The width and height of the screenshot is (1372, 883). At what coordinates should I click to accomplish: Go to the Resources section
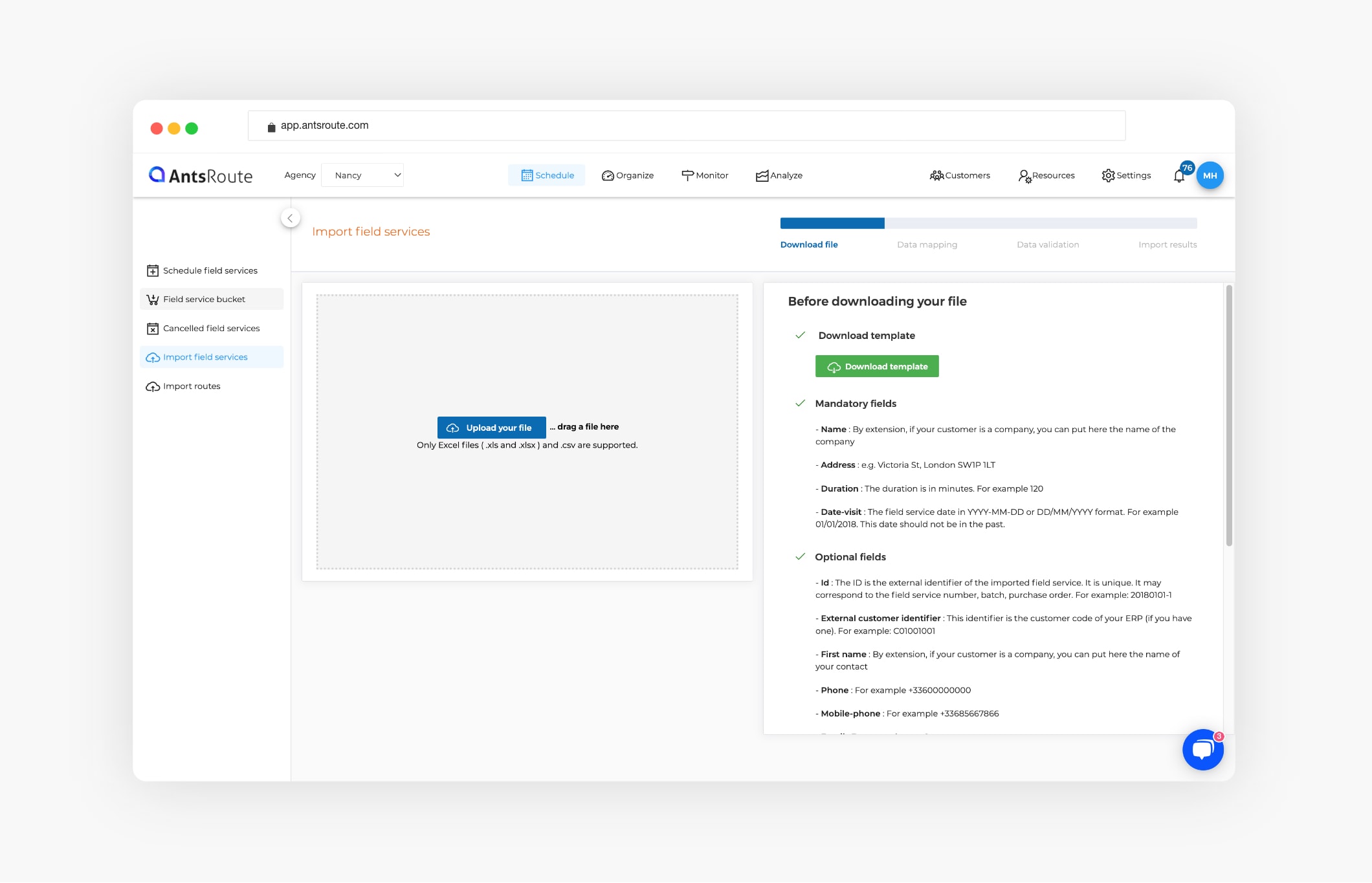coord(1046,175)
